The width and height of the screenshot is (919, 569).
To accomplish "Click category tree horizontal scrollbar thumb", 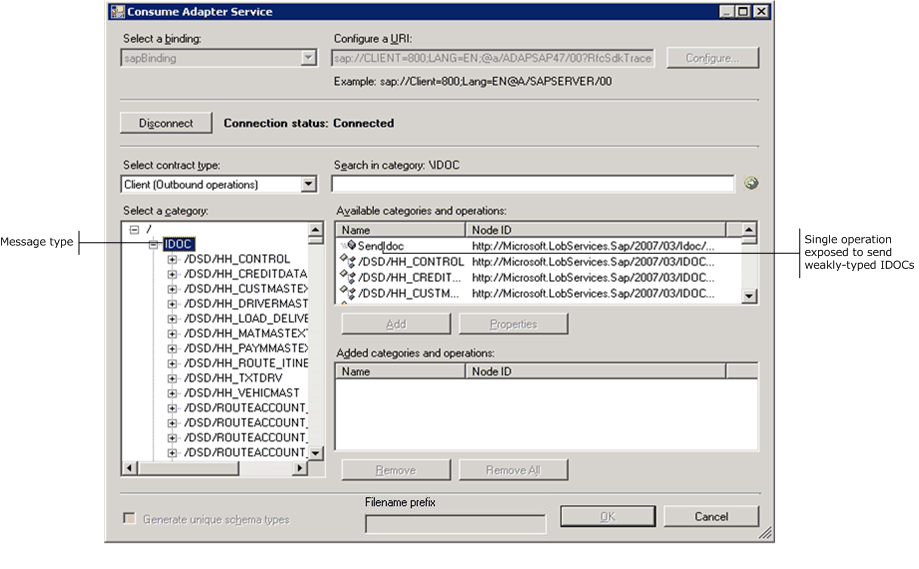I will (x=188, y=468).
